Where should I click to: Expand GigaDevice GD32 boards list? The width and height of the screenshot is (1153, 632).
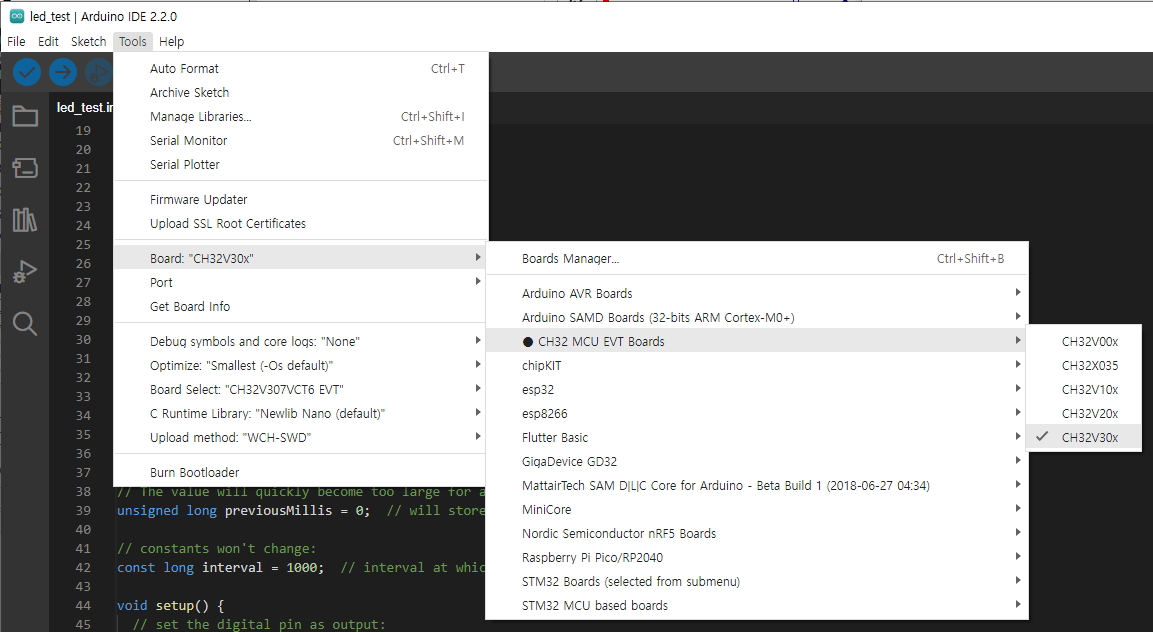pos(757,461)
